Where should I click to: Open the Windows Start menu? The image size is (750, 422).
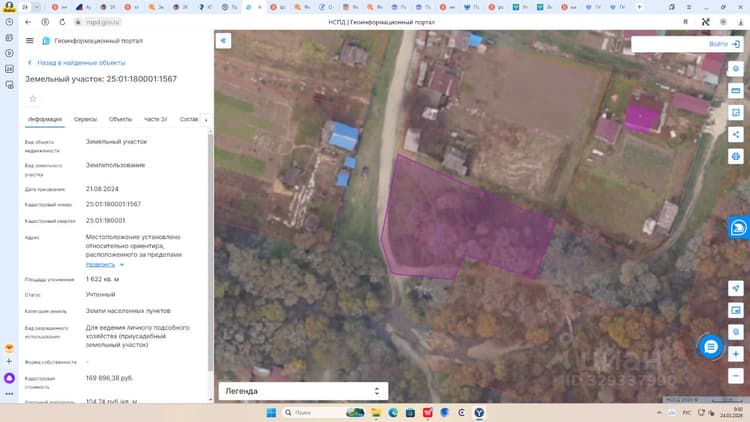tap(271, 412)
